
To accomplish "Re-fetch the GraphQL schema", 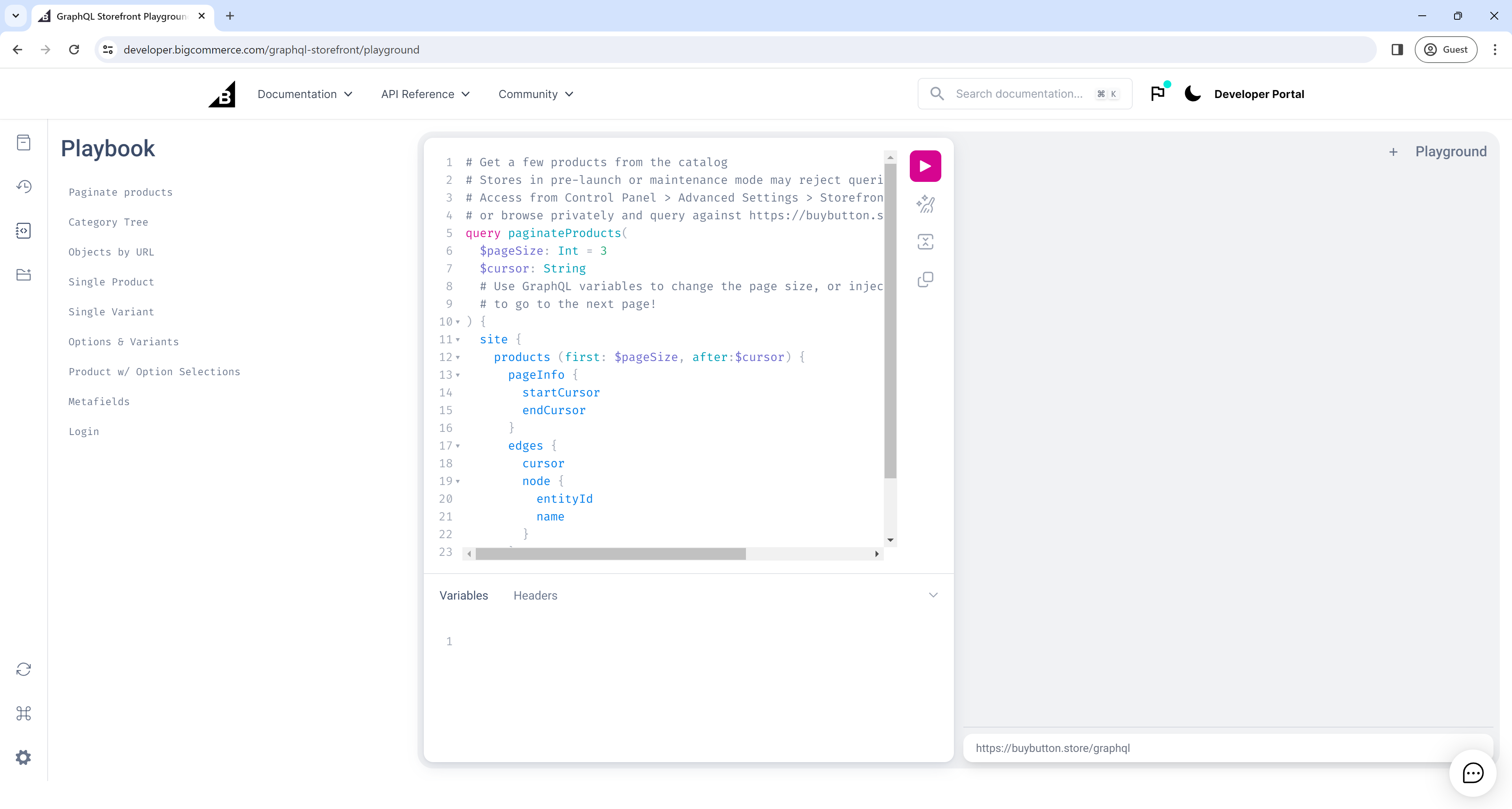I will (x=24, y=668).
